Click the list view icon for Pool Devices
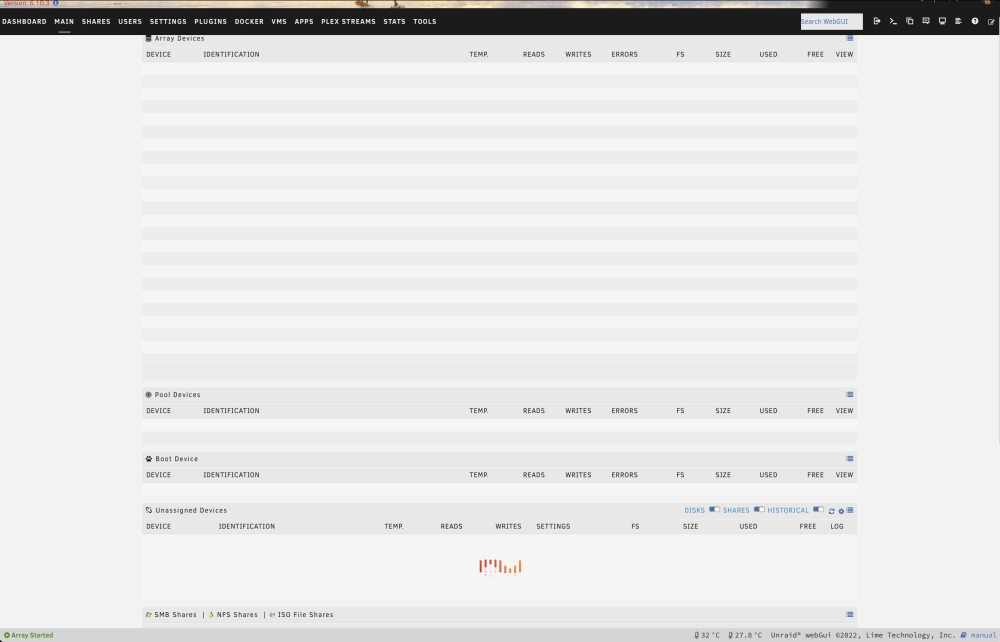1000x642 pixels. click(x=849, y=395)
